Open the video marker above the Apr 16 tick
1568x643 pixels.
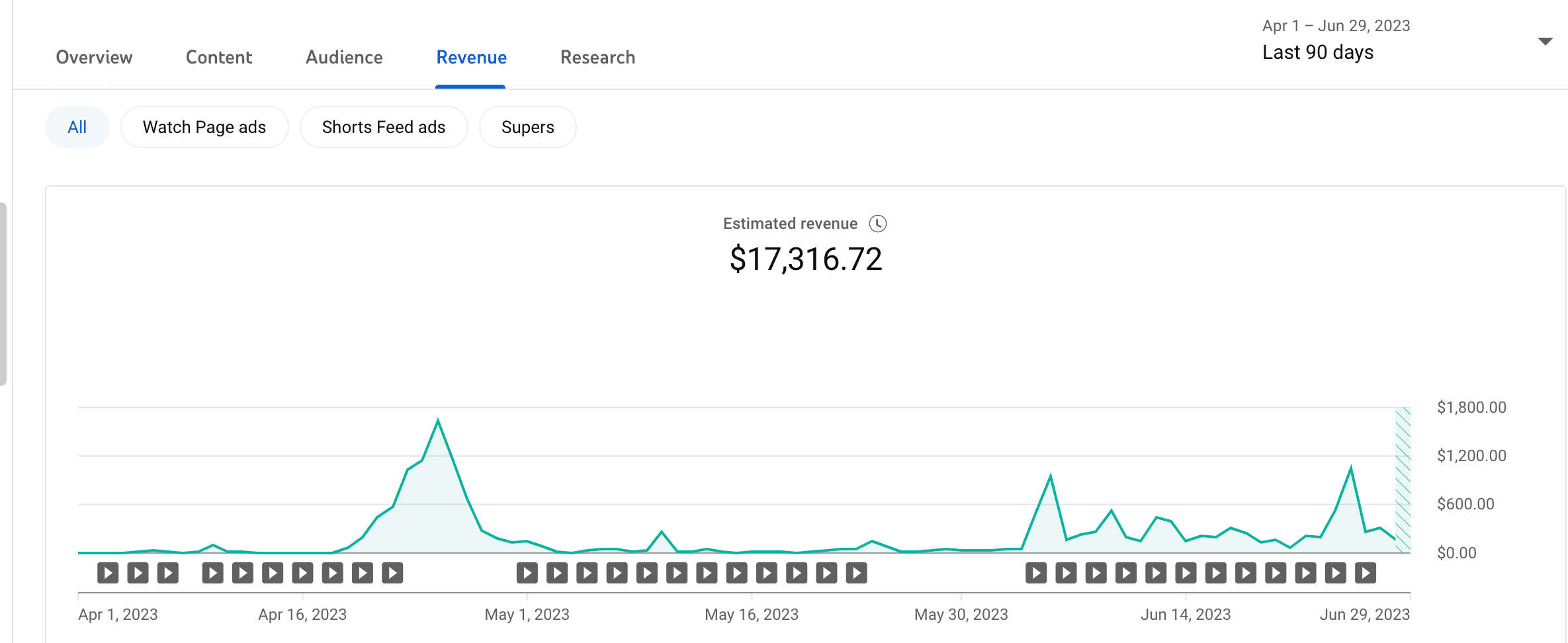coord(302,573)
